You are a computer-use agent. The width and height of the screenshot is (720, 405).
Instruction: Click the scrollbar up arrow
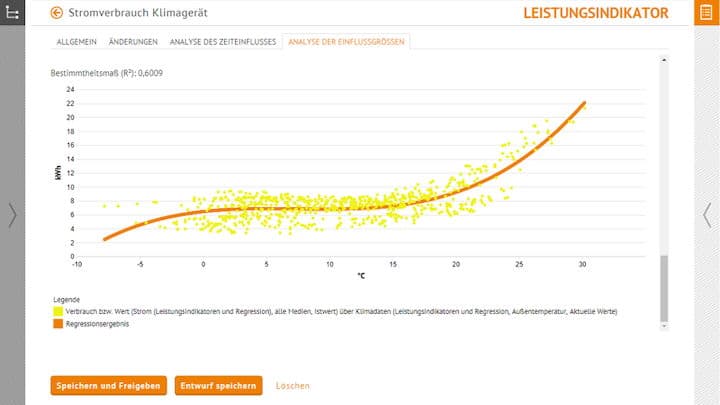[664, 60]
